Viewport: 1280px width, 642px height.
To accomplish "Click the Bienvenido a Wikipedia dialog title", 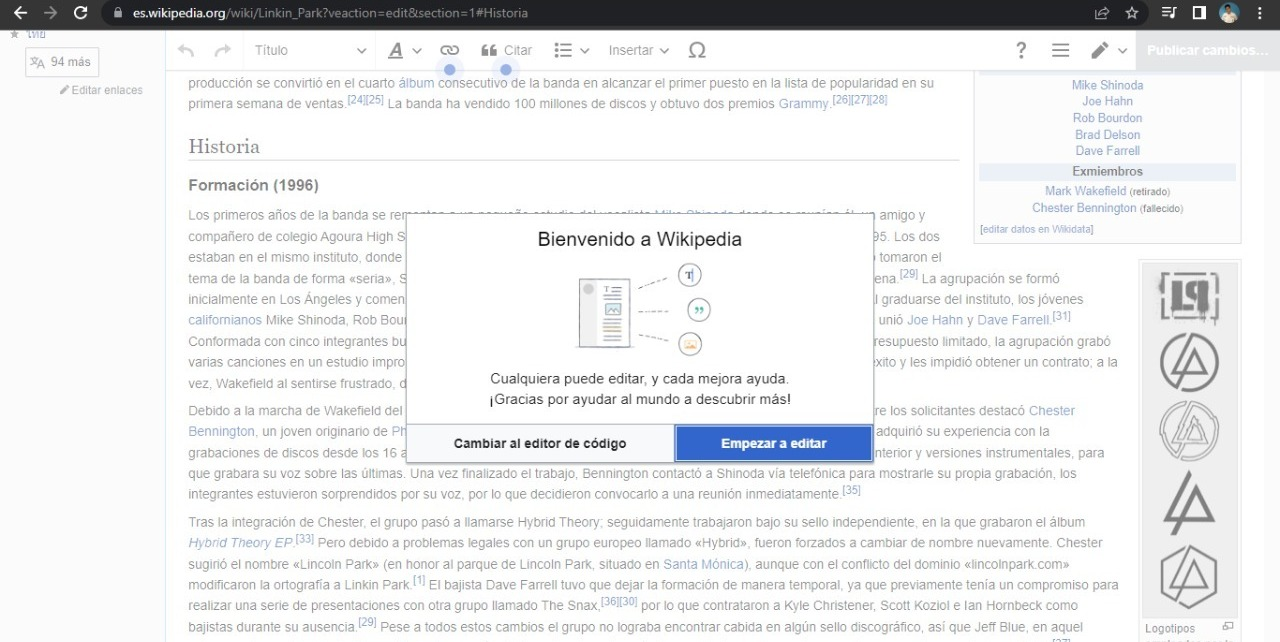I will point(640,240).
